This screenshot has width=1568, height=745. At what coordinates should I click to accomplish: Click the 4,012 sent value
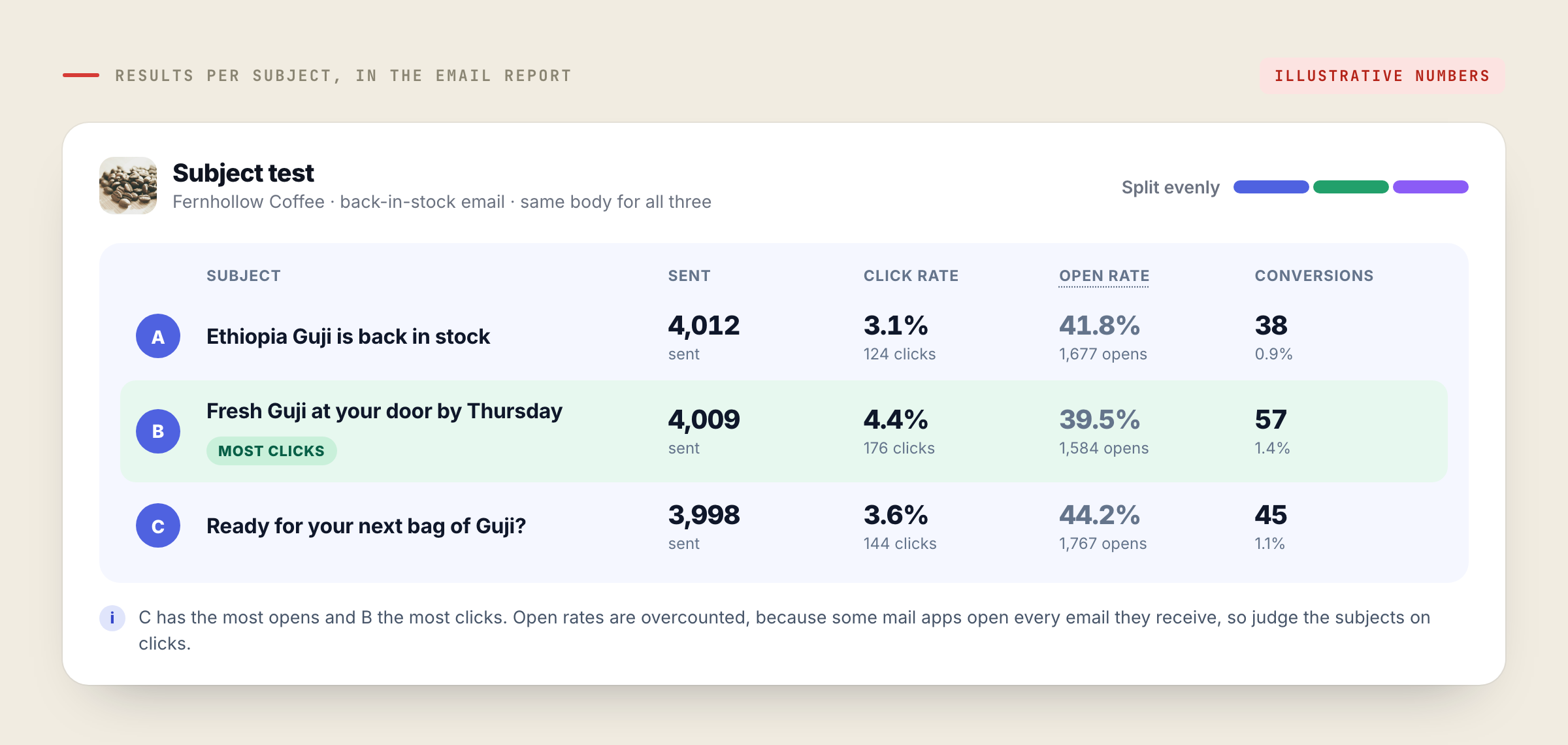[x=704, y=325]
